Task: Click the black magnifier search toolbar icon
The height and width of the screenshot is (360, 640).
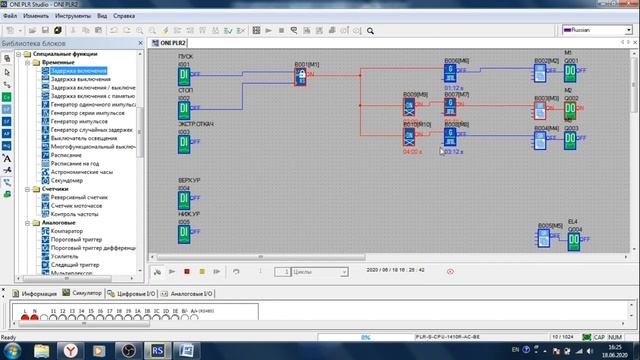Action: (x=370, y=31)
